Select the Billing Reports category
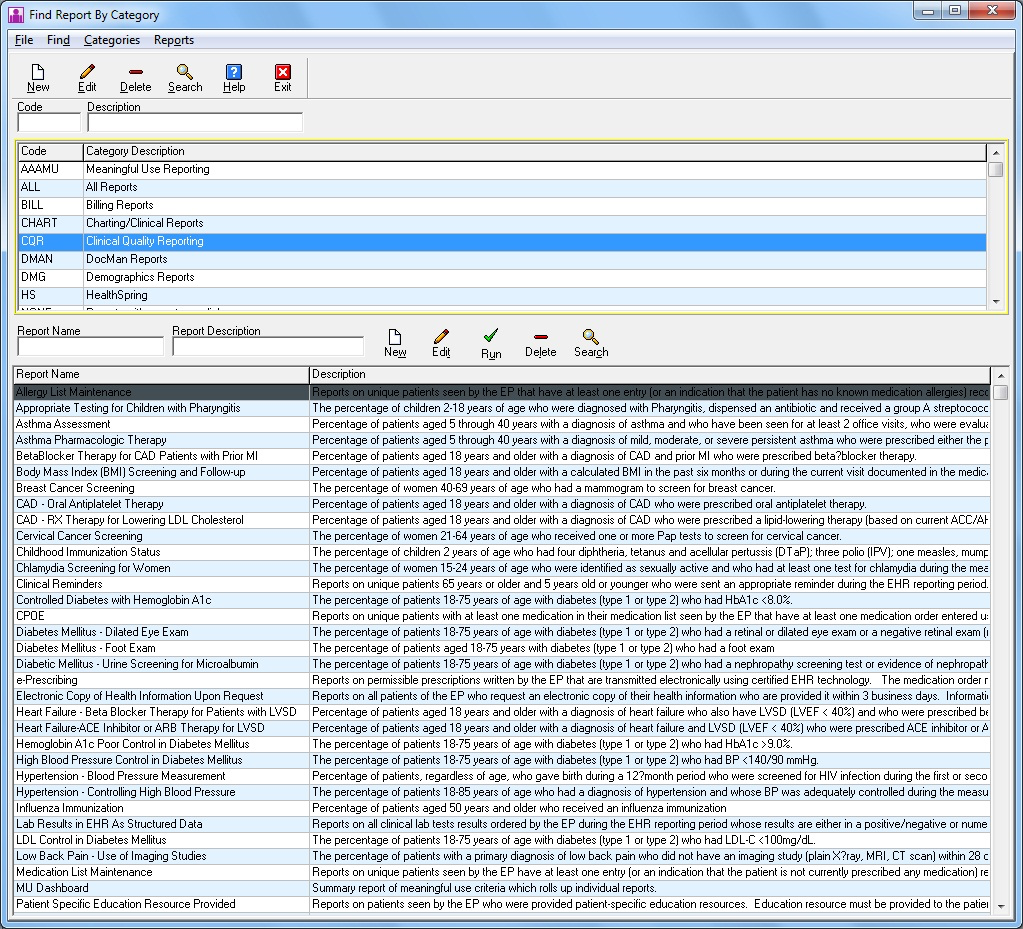The width and height of the screenshot is (1023, 929). point(502,205)
